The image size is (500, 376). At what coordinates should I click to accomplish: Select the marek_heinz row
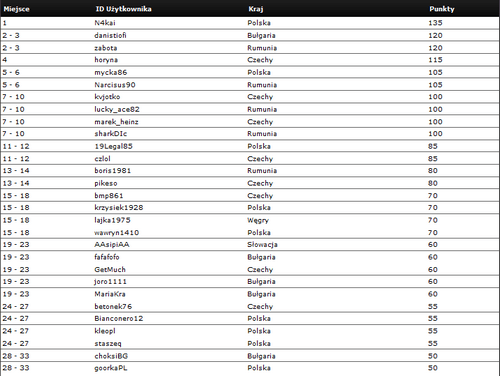[250, 122]
